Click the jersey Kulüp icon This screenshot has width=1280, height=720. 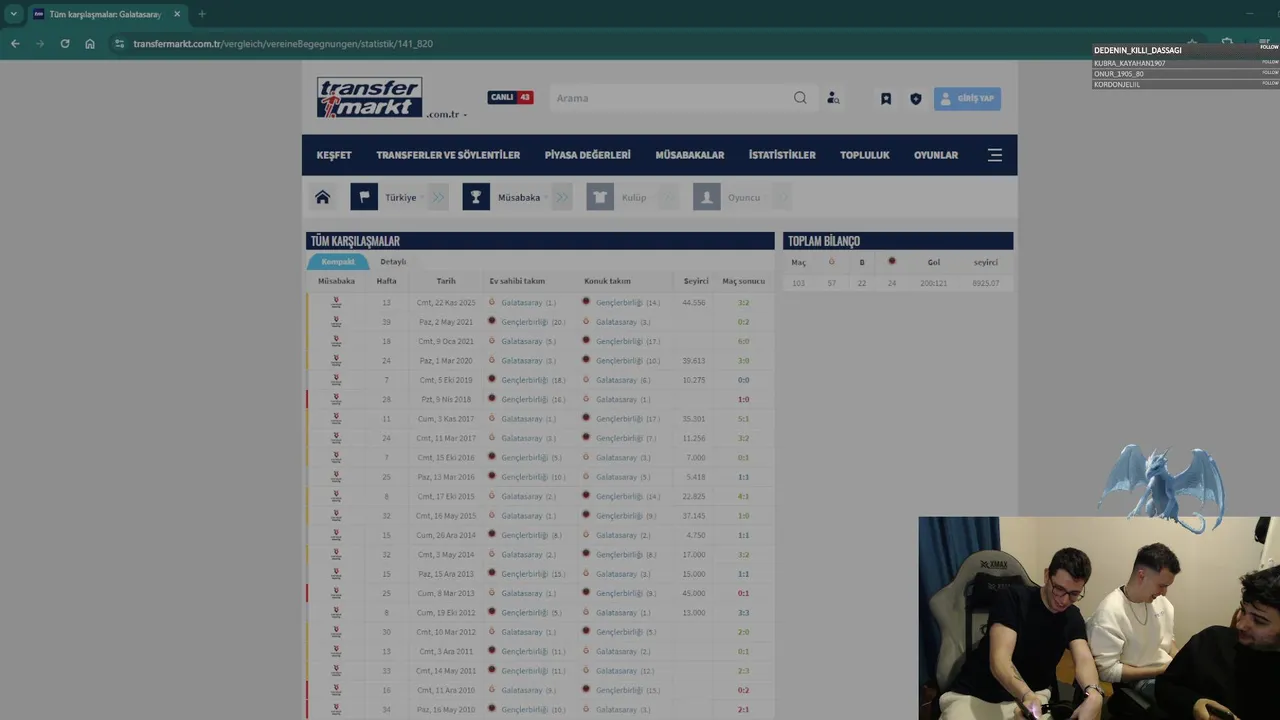coord(600,197)
